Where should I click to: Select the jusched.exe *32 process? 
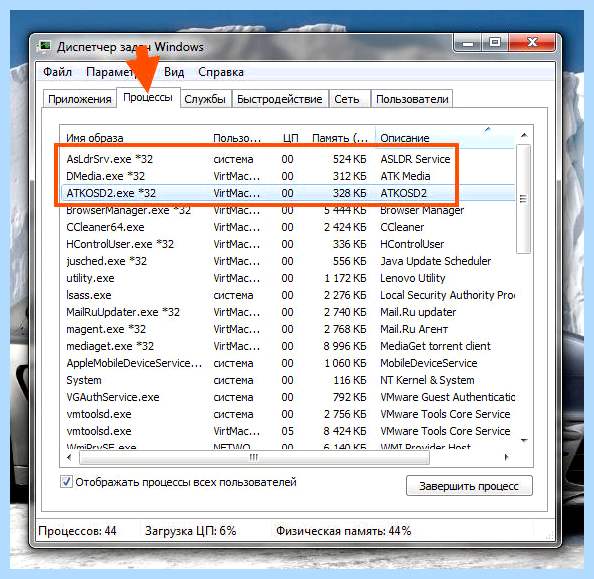click(287, 261)
